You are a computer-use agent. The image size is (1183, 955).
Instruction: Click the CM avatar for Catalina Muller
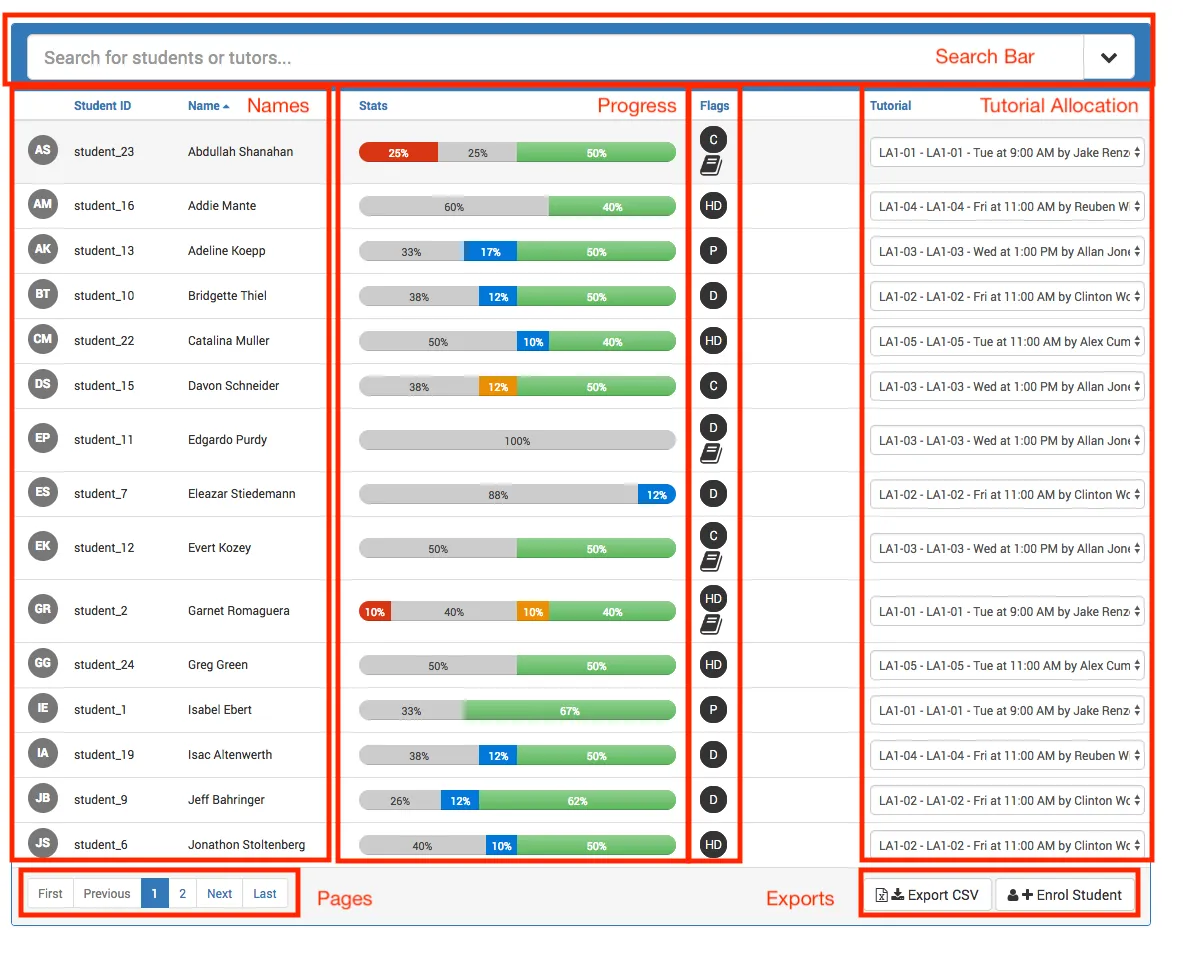pyautogui.click(x=43, y=340)
